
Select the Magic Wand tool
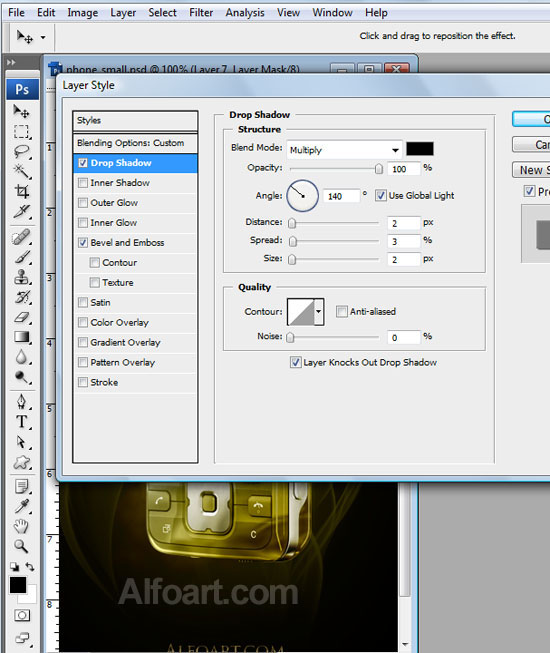pyautogui.click(x=22, y=171)
